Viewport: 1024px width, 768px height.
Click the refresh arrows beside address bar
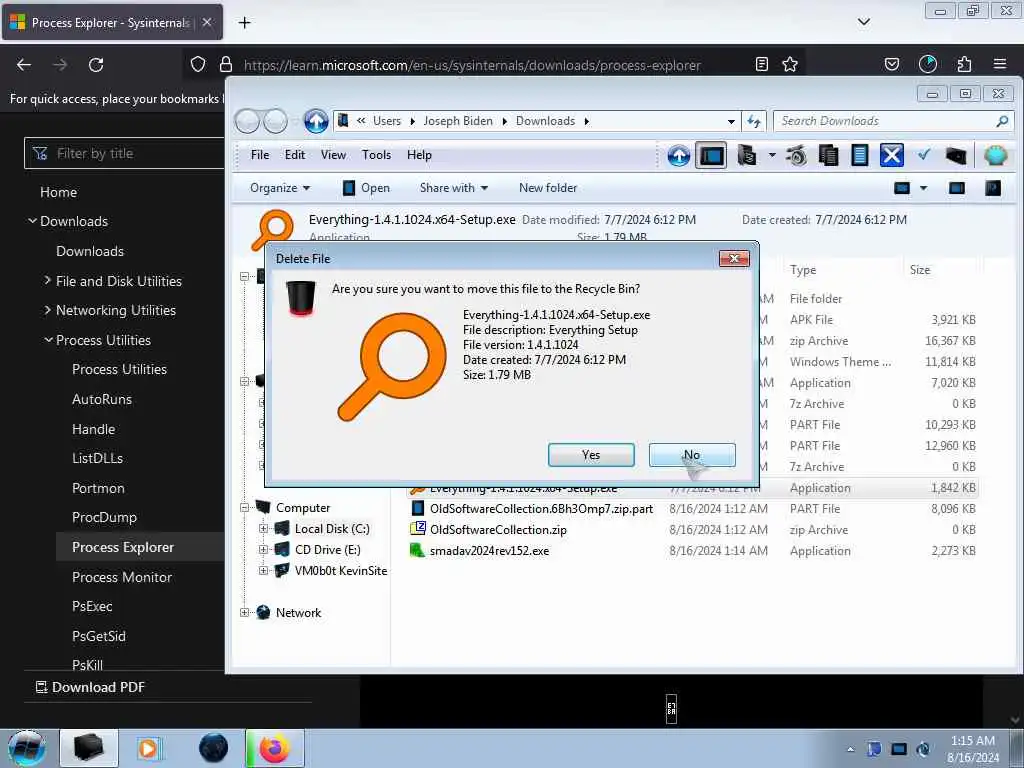coord(754,121)
